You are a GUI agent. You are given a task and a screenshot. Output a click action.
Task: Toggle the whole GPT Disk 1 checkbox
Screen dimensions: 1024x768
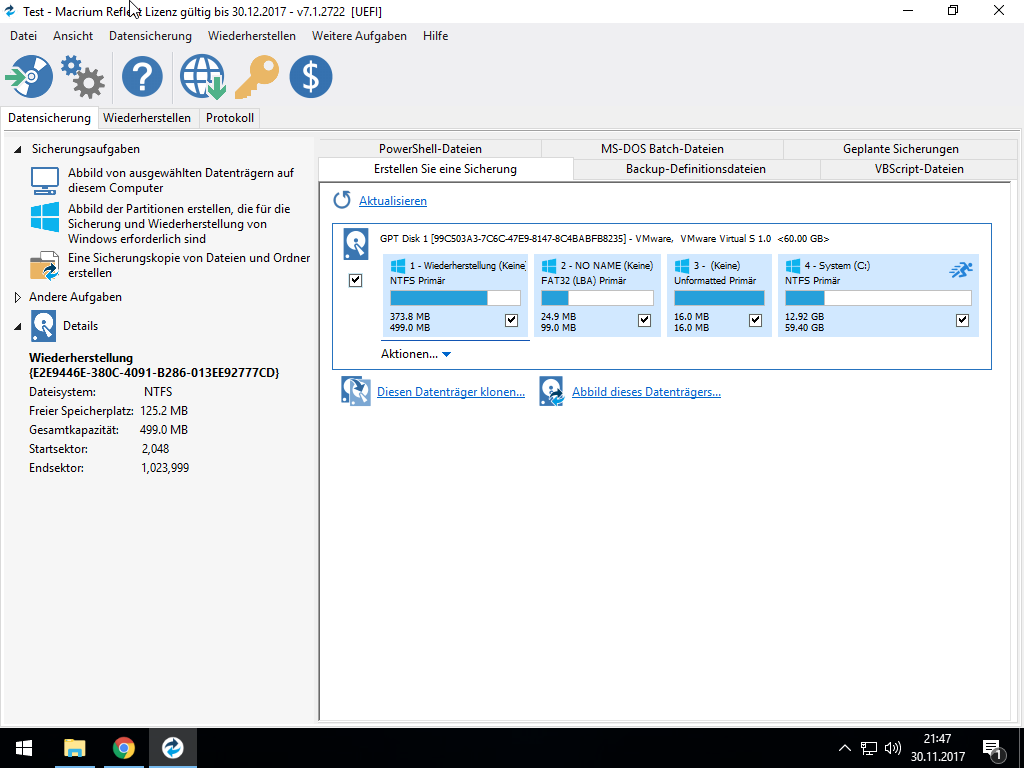(355, 280)
